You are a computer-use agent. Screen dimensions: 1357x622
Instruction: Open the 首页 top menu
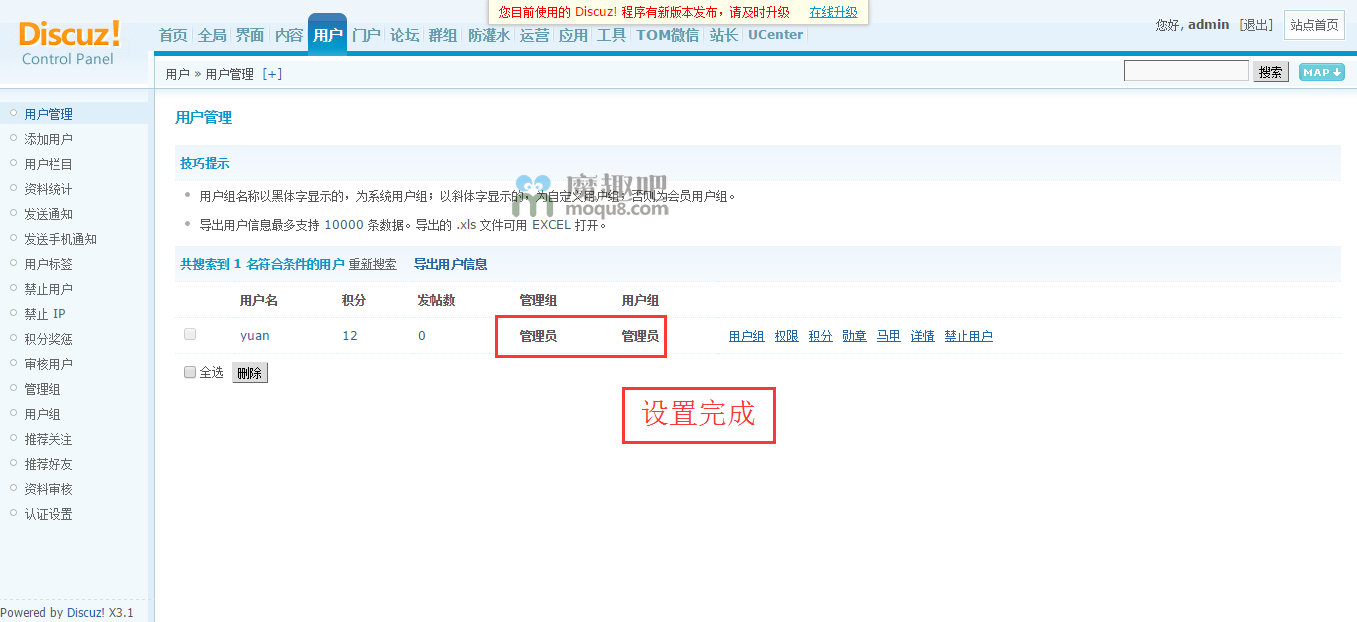173,35
